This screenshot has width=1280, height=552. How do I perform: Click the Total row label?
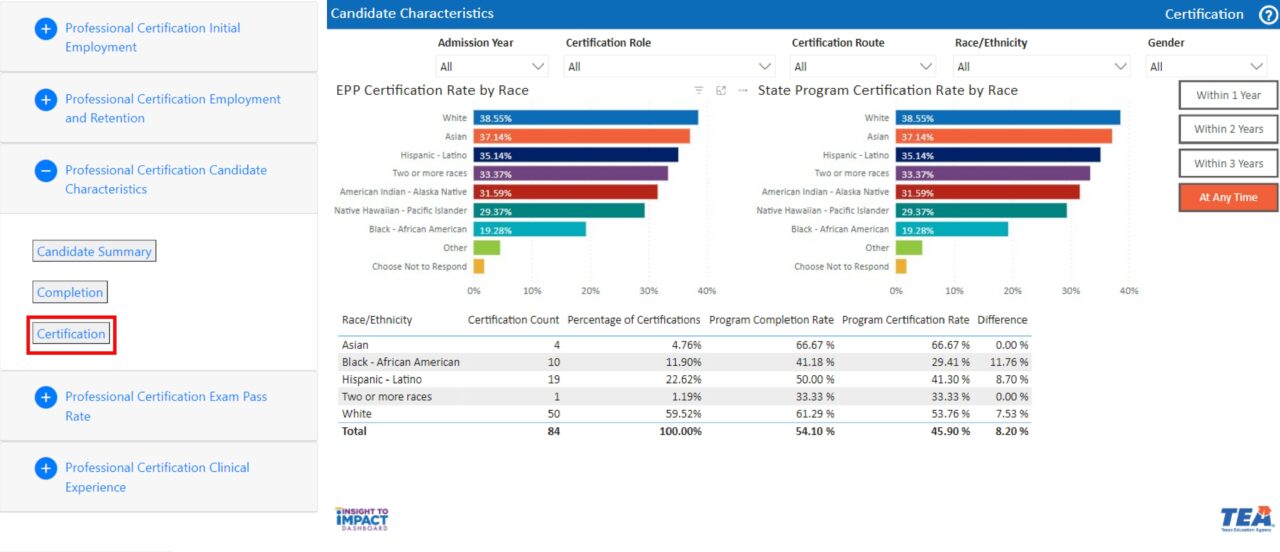[x=354, y=431]
